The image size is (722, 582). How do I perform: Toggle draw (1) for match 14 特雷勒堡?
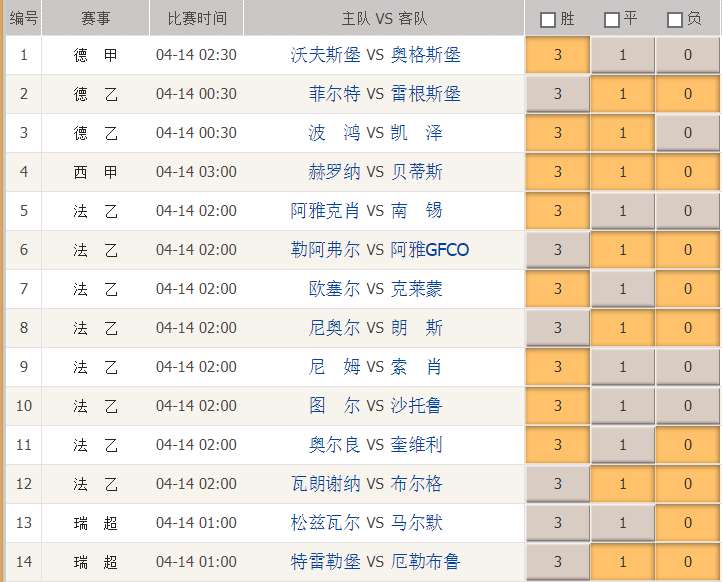pyautogui.click(x=623, y=562)
